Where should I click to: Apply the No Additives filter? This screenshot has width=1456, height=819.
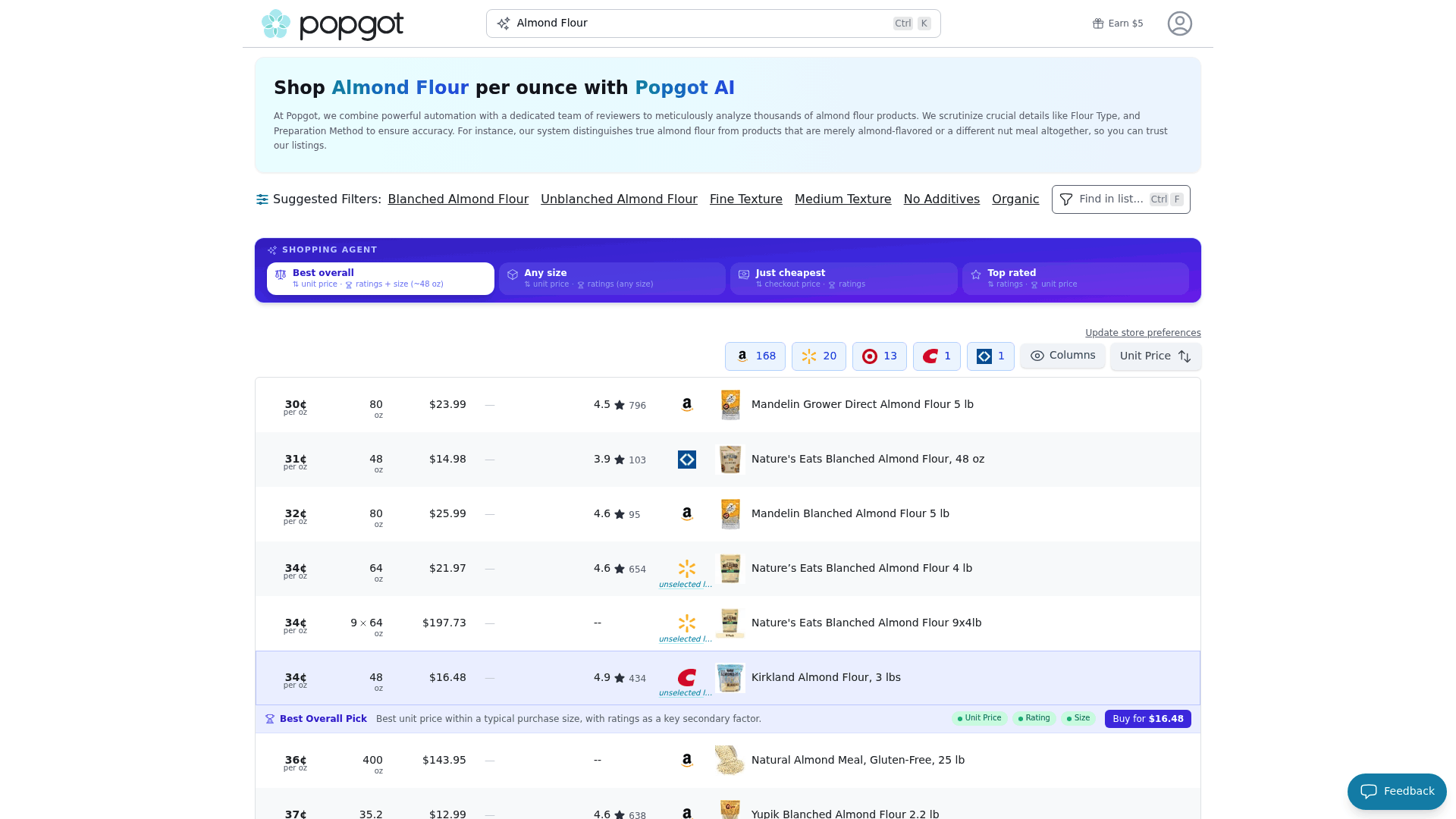coord(941,199)
